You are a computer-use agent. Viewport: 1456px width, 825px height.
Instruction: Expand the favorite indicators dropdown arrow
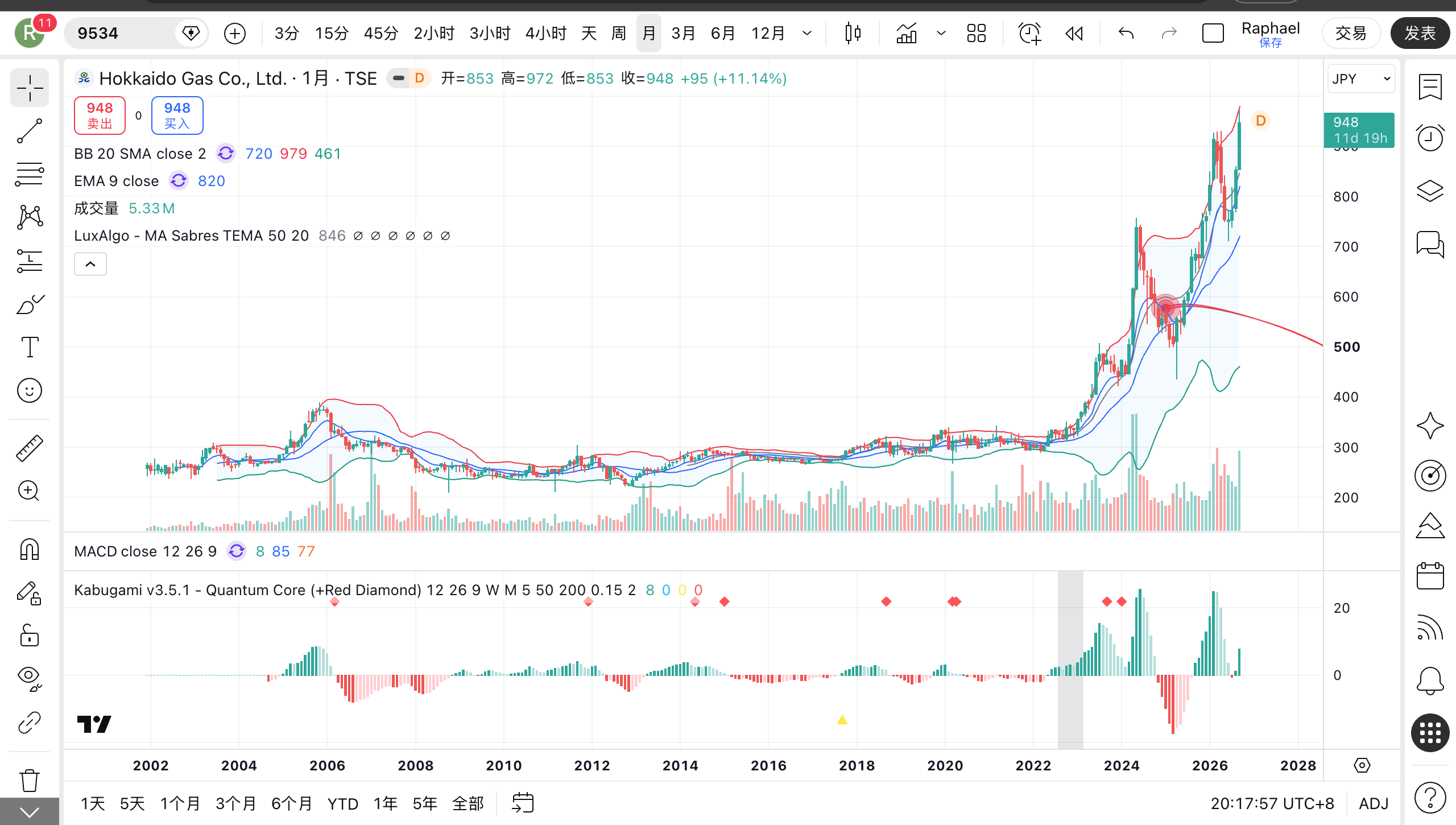pyautogui.click(x=941, y=34)
